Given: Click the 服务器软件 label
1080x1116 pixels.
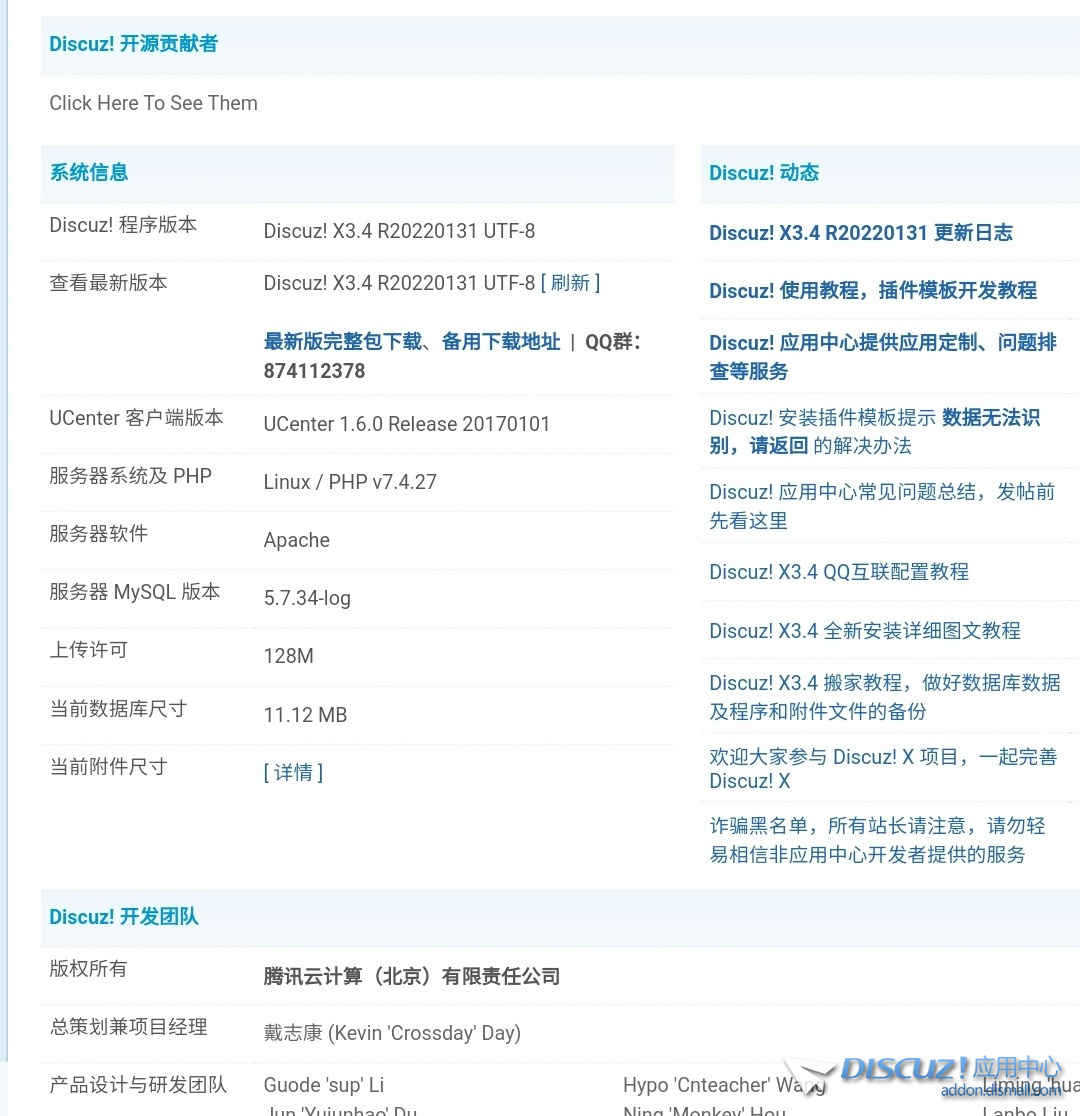Looking at the screenshot, I should 98,533.
